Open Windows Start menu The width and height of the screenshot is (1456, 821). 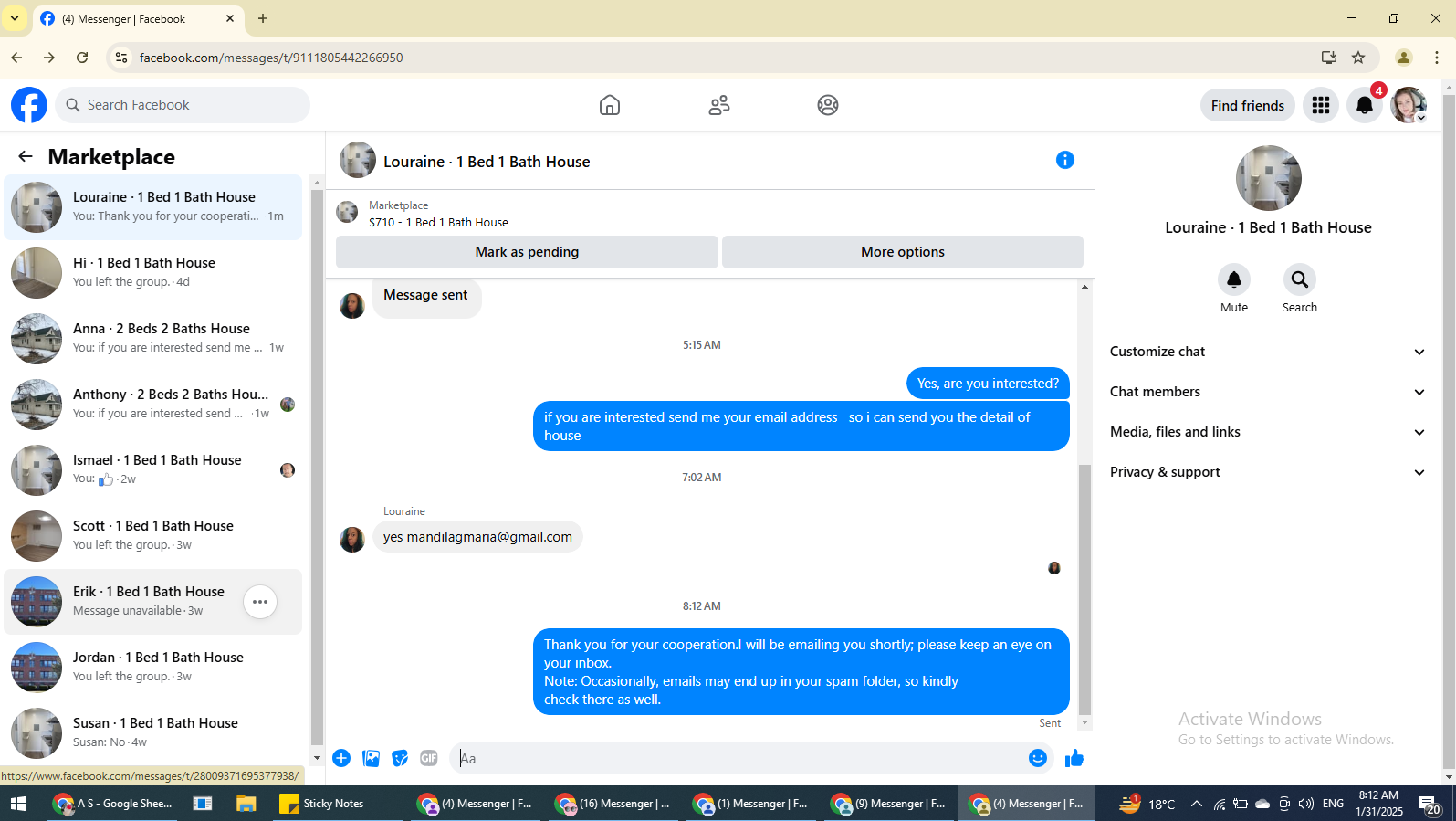tap(18, 804)
